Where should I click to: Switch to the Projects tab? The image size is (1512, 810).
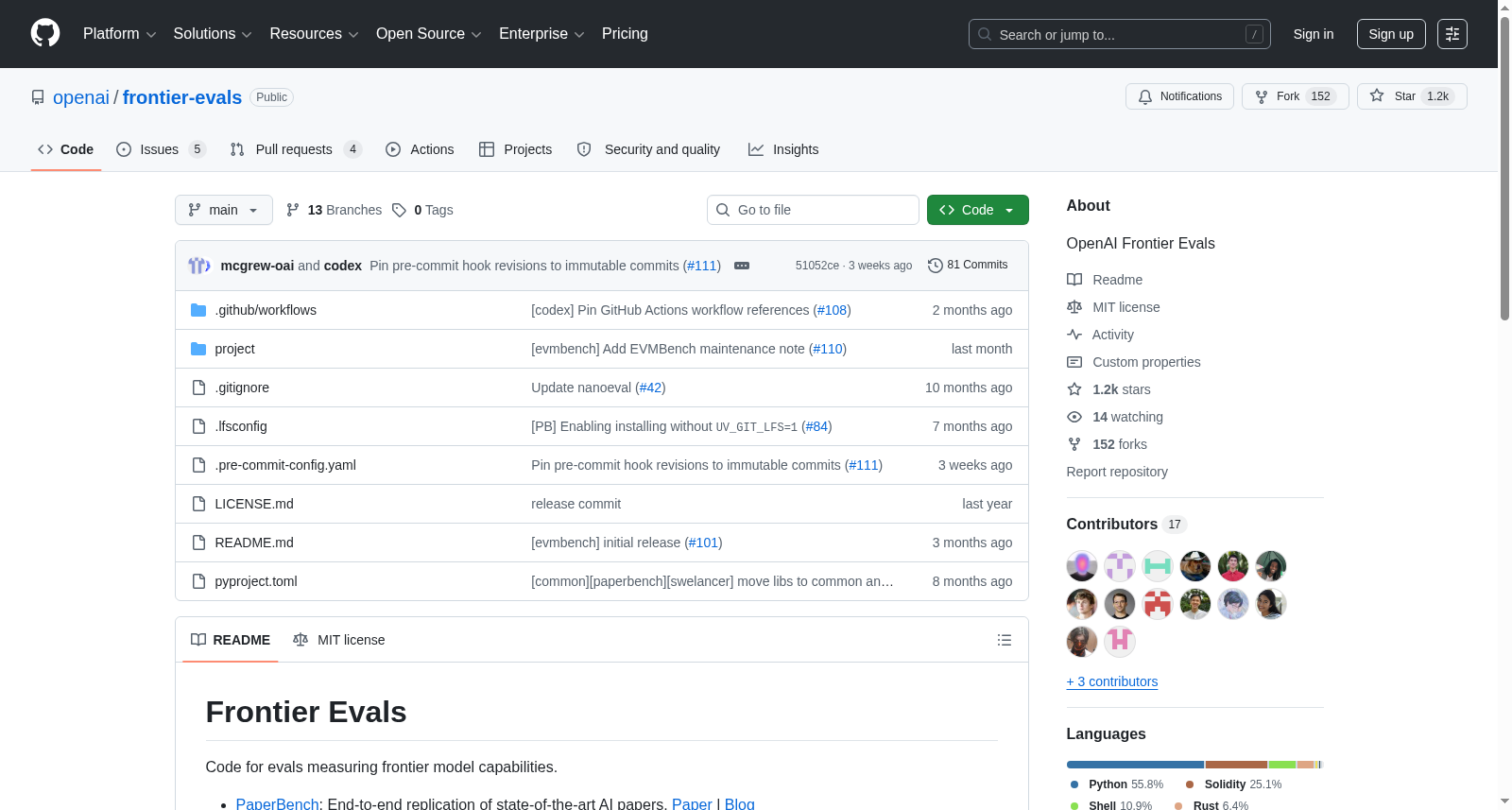[x=515, y=149]
